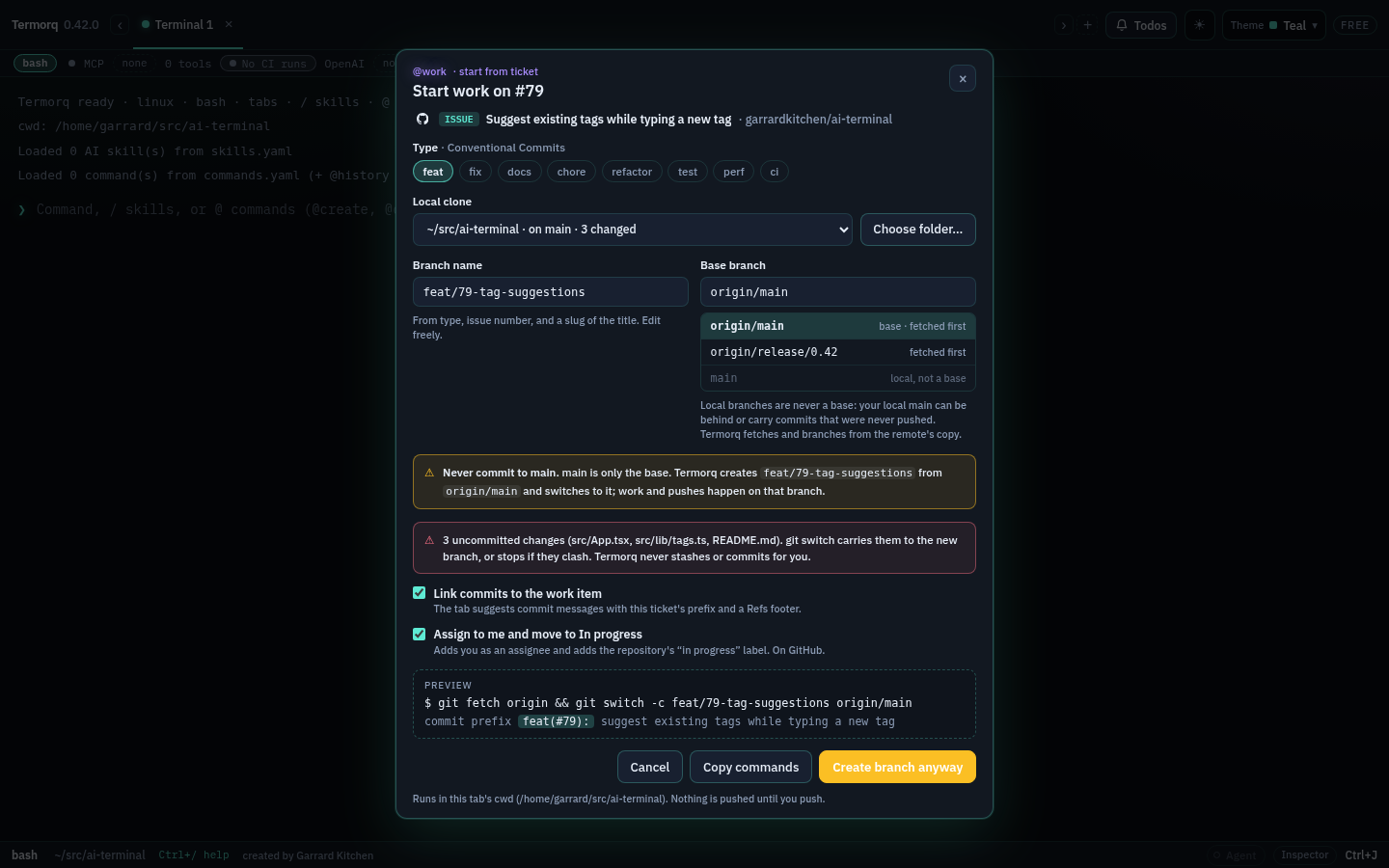The height and width of the screenshot is (868, 1389).
Task: Close the Terminal 1 tab
Action: pyautogui.click(x=229, y=24)
